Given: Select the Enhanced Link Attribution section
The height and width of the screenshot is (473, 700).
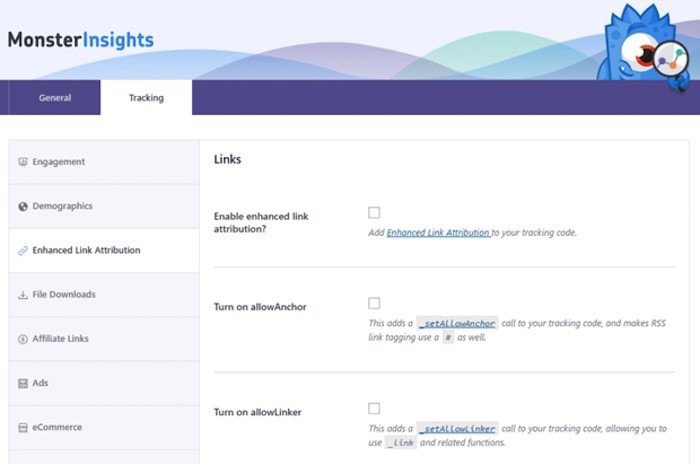Looking at the screenshot, I should [104, 250].
